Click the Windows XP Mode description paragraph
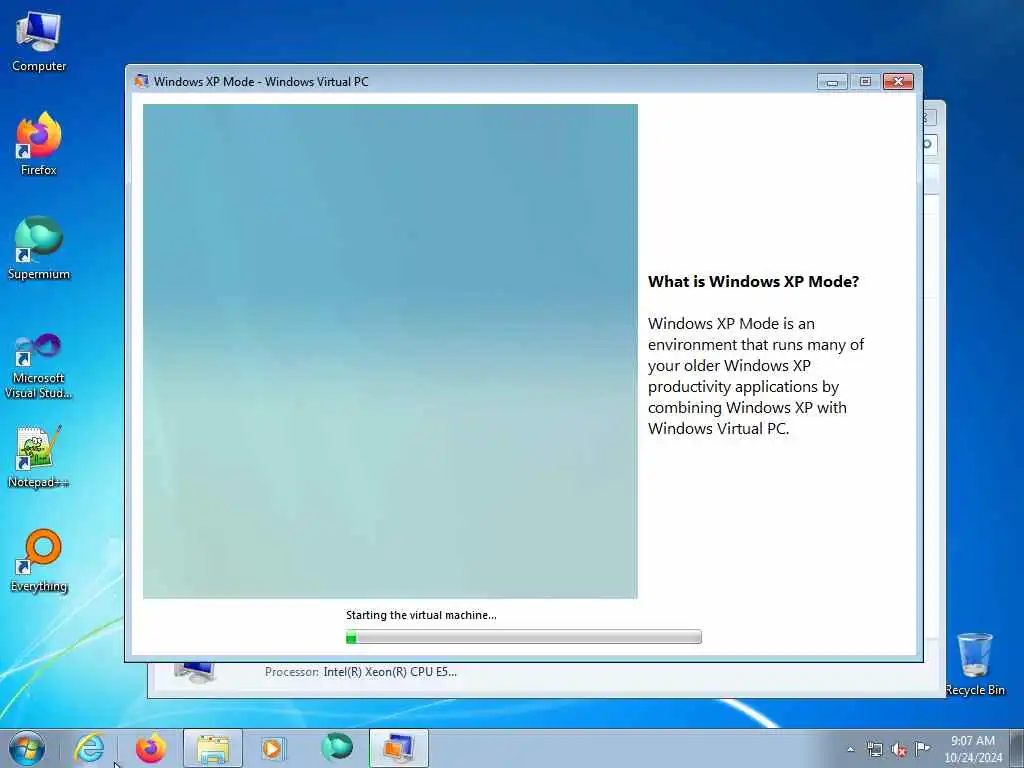Viewport: 1024px width, 768px height. (756, 376)
